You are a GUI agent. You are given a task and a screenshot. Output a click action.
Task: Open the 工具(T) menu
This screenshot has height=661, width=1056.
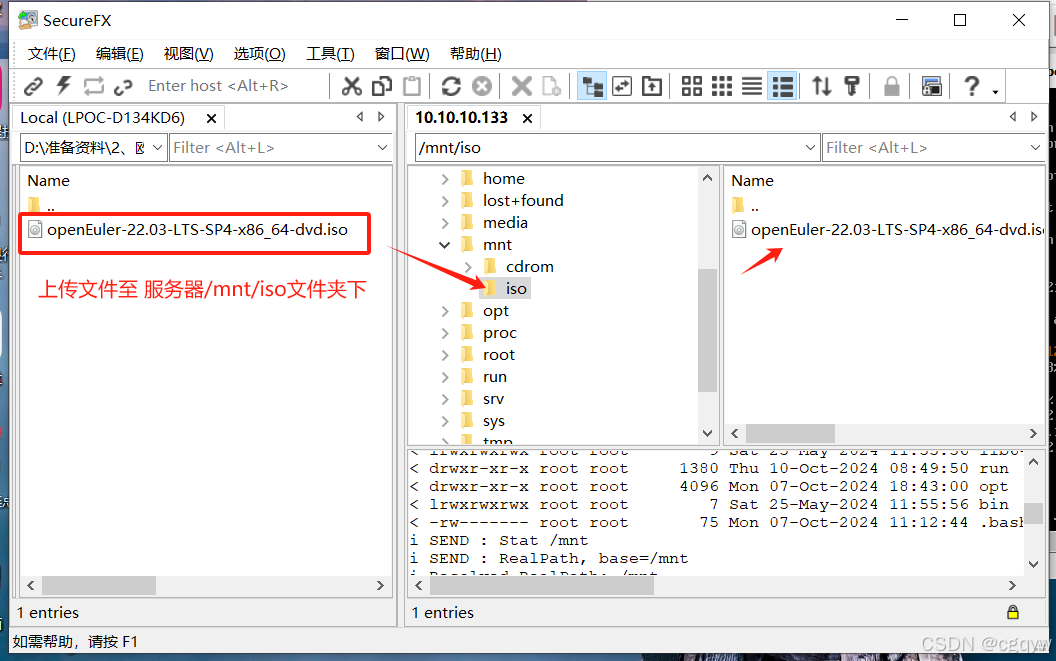pyautogui.click(x=330, y=53)
